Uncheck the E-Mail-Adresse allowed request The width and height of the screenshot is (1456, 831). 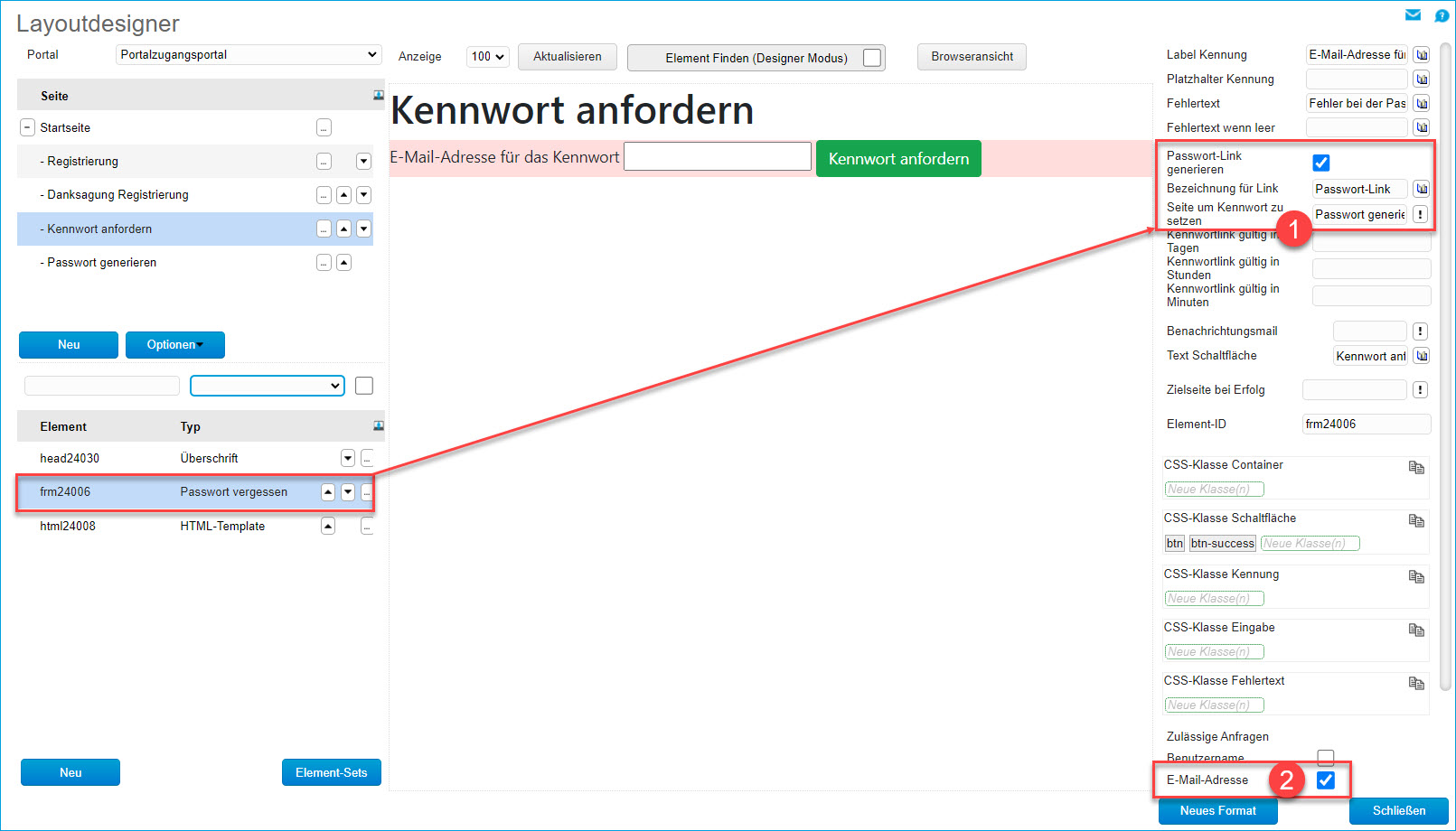tap(1326, 780)
